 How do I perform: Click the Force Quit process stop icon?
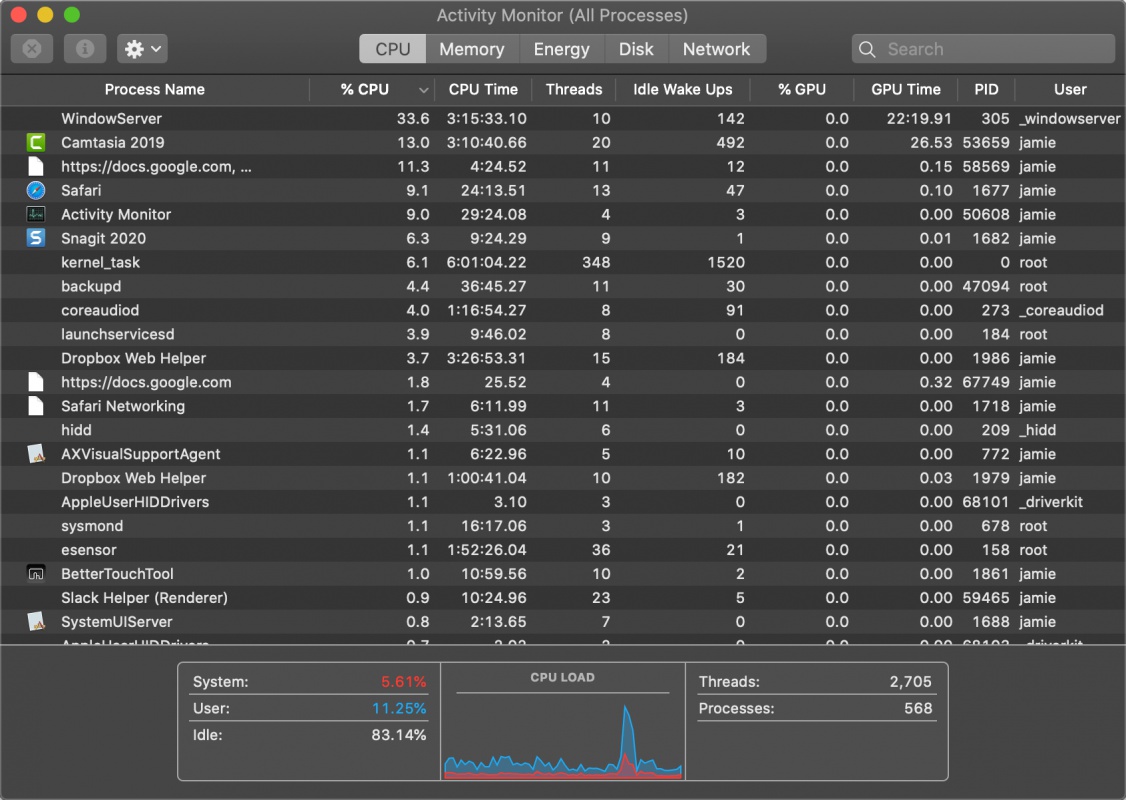coord(32,49)
